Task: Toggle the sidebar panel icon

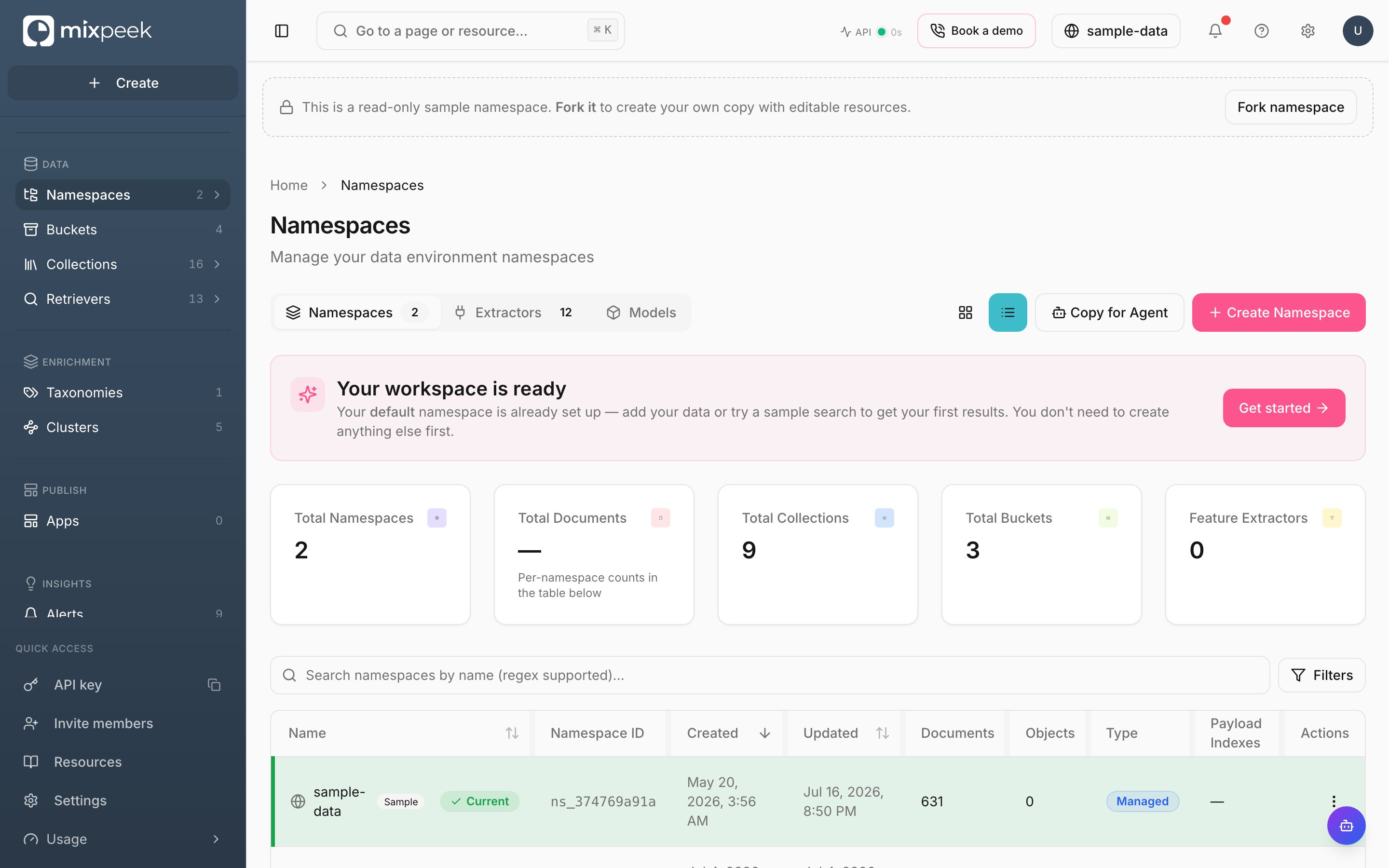Action: [281, 31]
